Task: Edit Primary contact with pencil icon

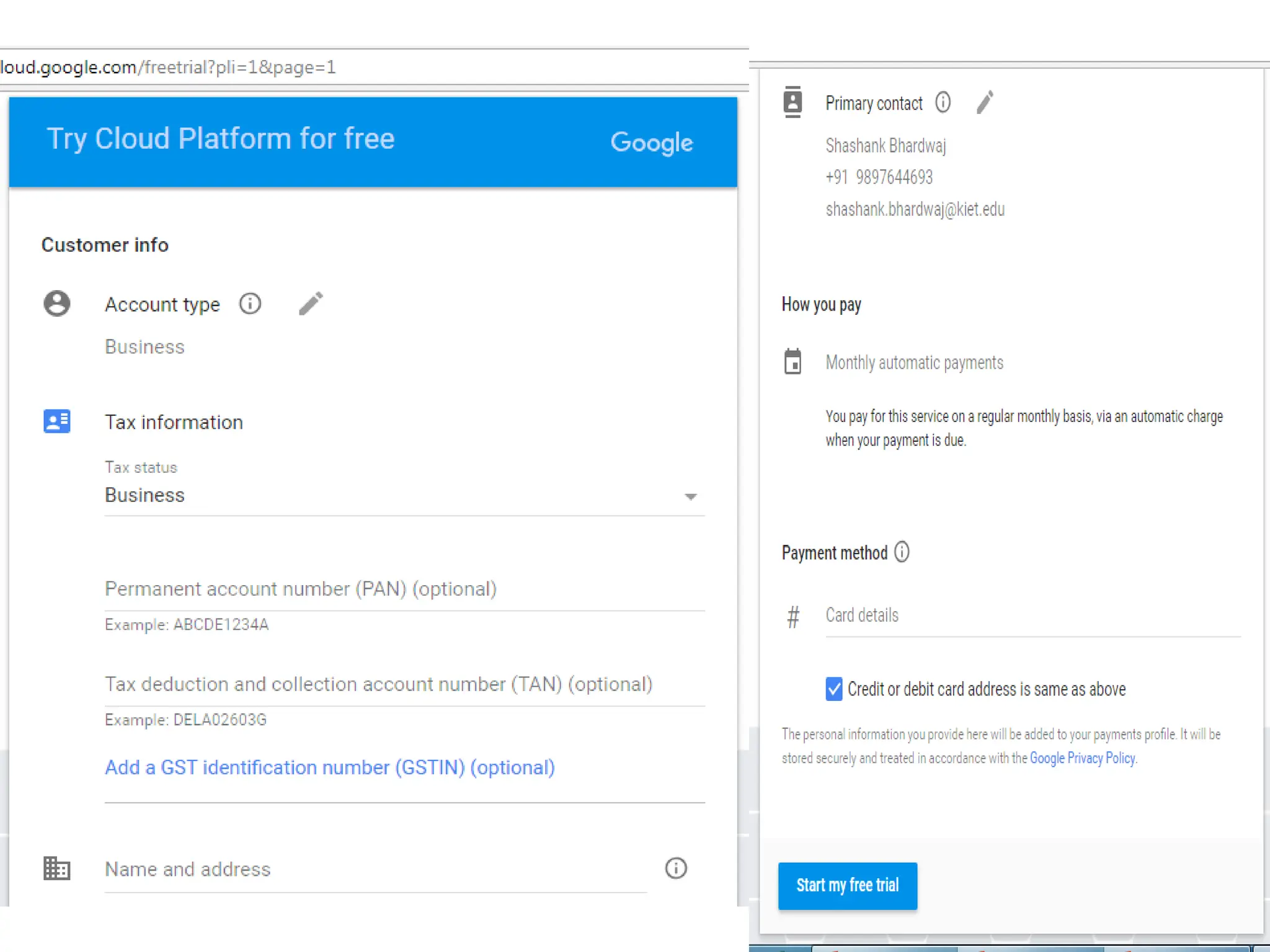Action: click(x=985, y=102)
